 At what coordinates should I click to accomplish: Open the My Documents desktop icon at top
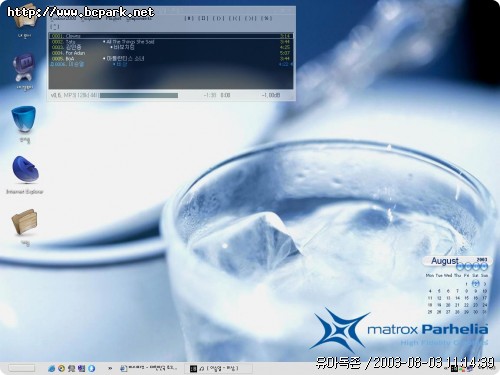tap(24, 20)
